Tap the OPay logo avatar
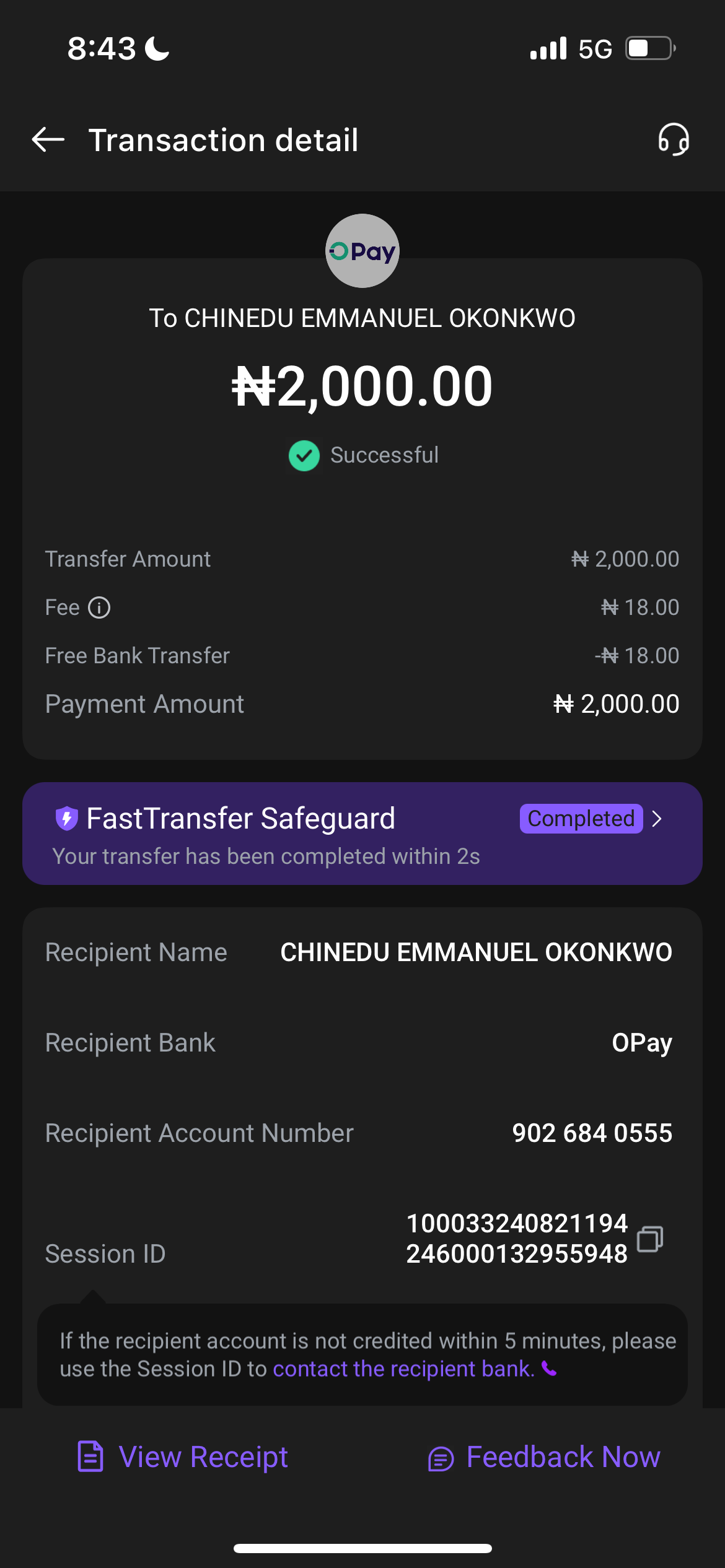 362,251
